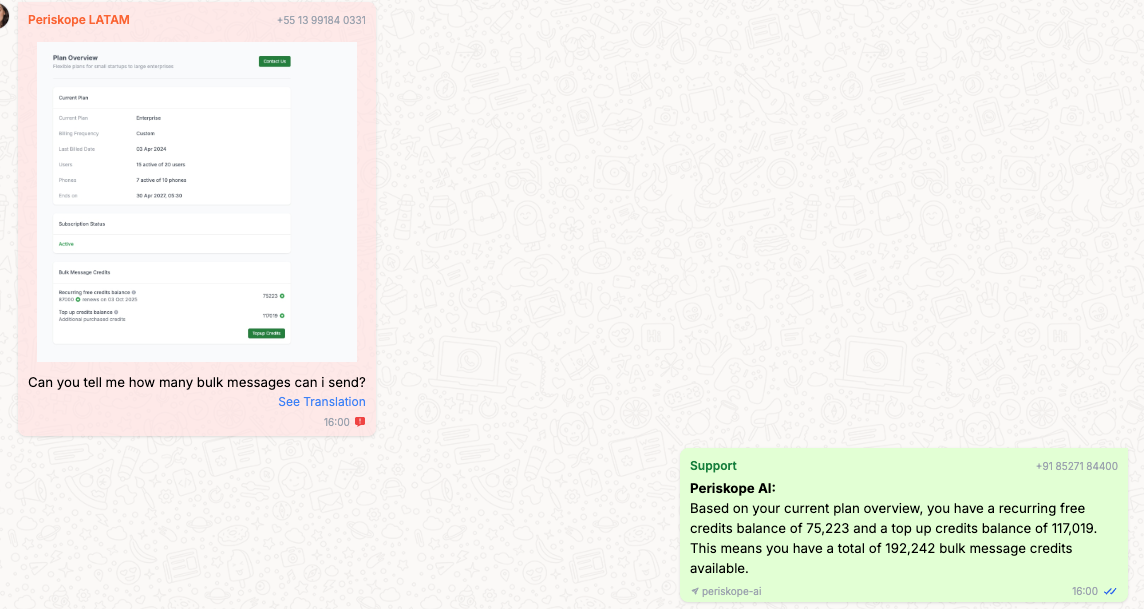The width and height of the screenshot is (1144, 609).
Task: Click the blue double-check read receipt icon
Action: tap(1110, 591)
